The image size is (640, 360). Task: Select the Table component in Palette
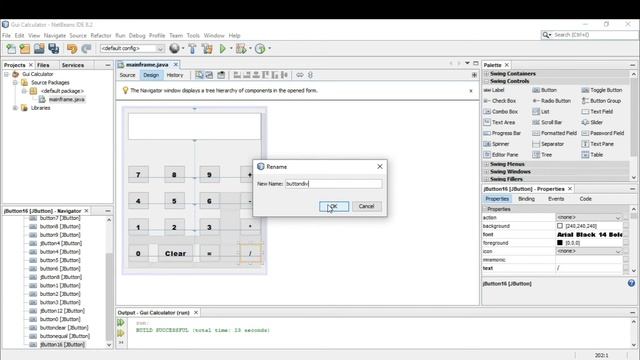[592, 155]
